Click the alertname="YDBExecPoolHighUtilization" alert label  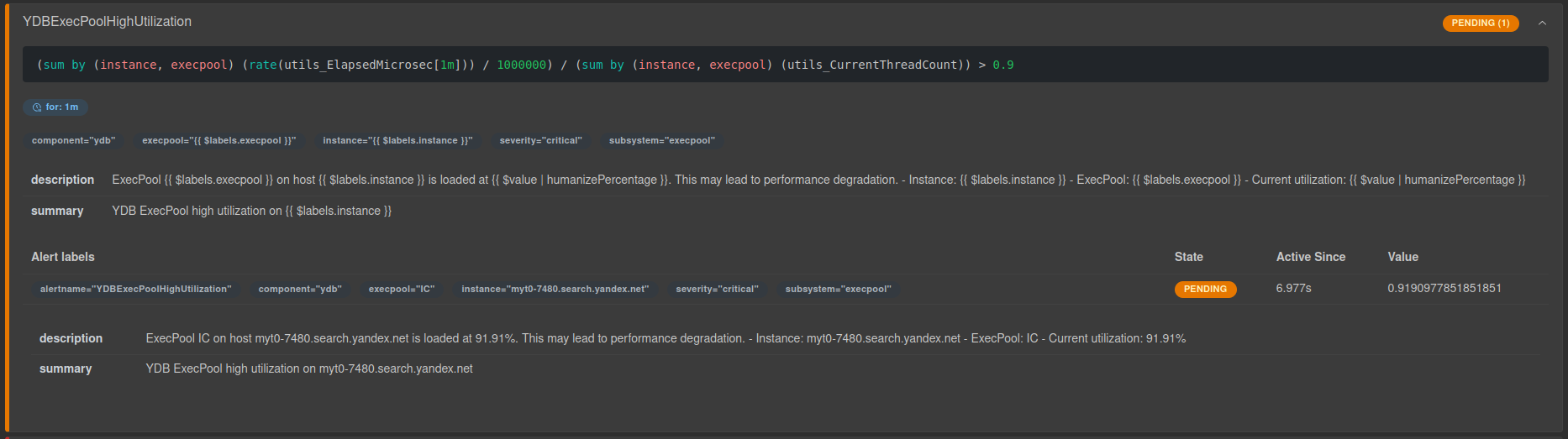coord(135,289)
